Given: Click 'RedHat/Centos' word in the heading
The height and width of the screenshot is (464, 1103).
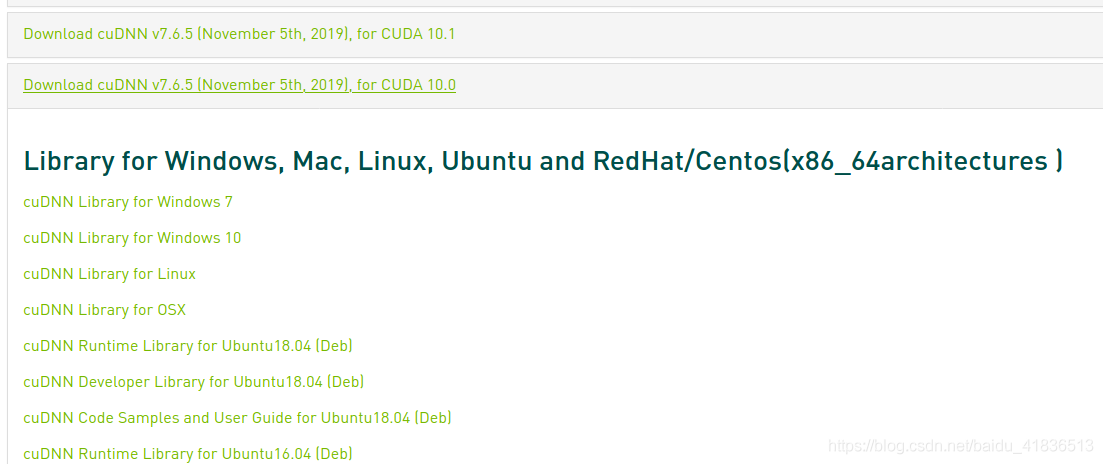Looking at the screenshot, I should tap(687, 161).
